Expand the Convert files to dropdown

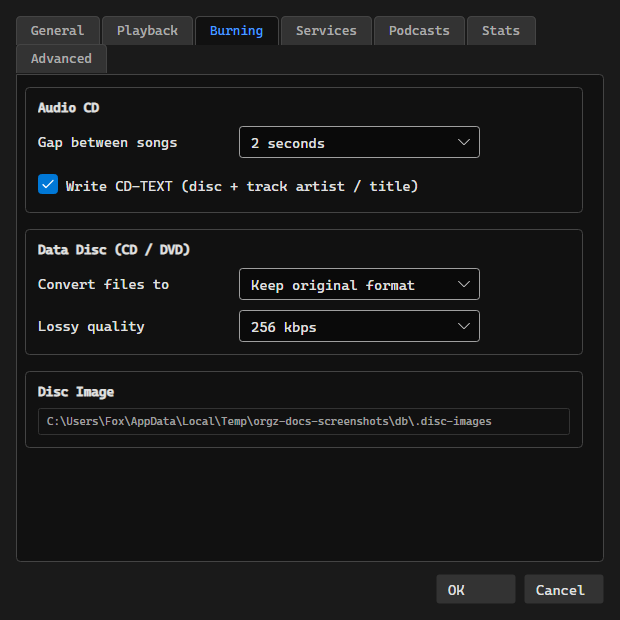359,284
